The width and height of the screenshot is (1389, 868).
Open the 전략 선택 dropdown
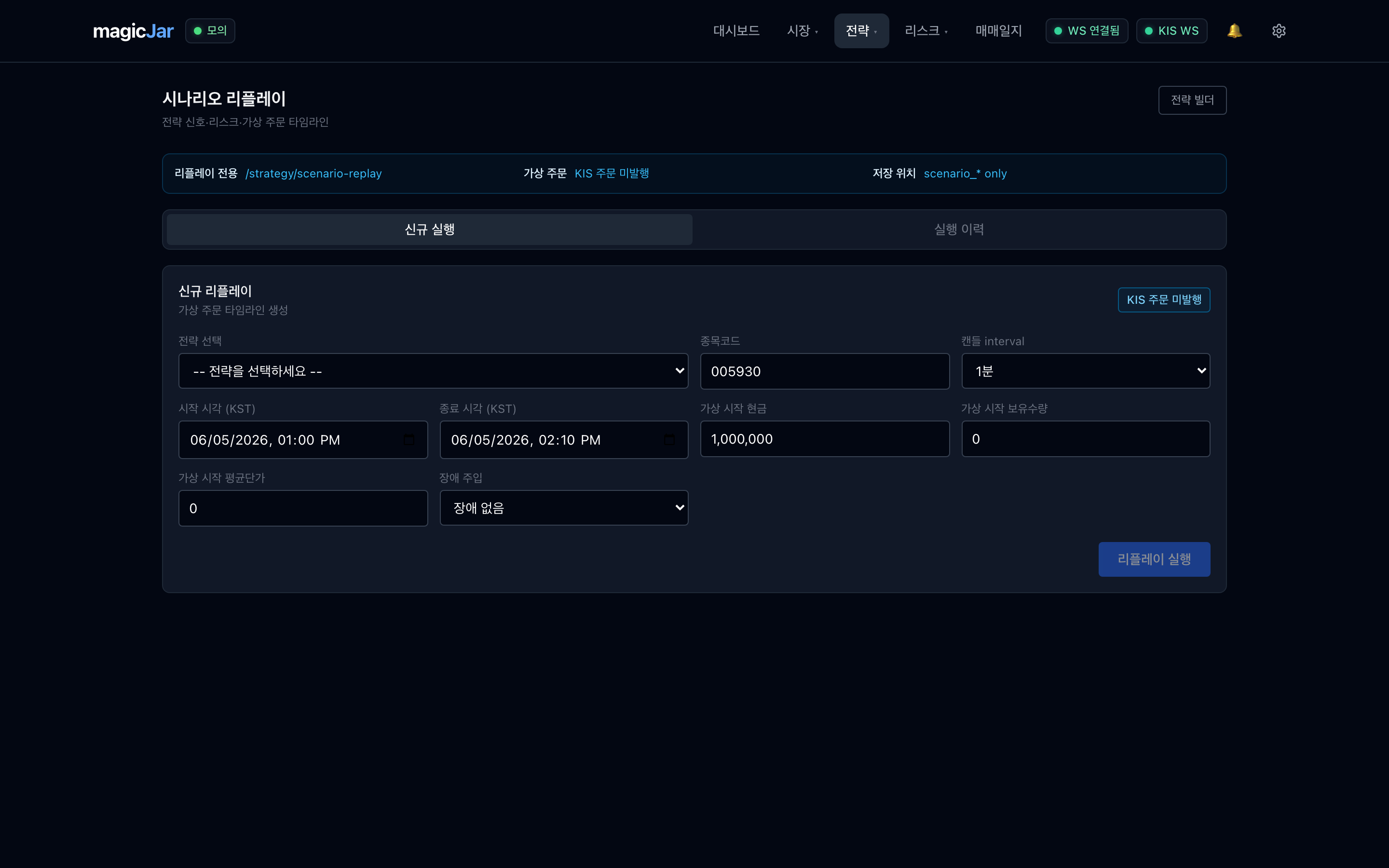pos(434,371)
